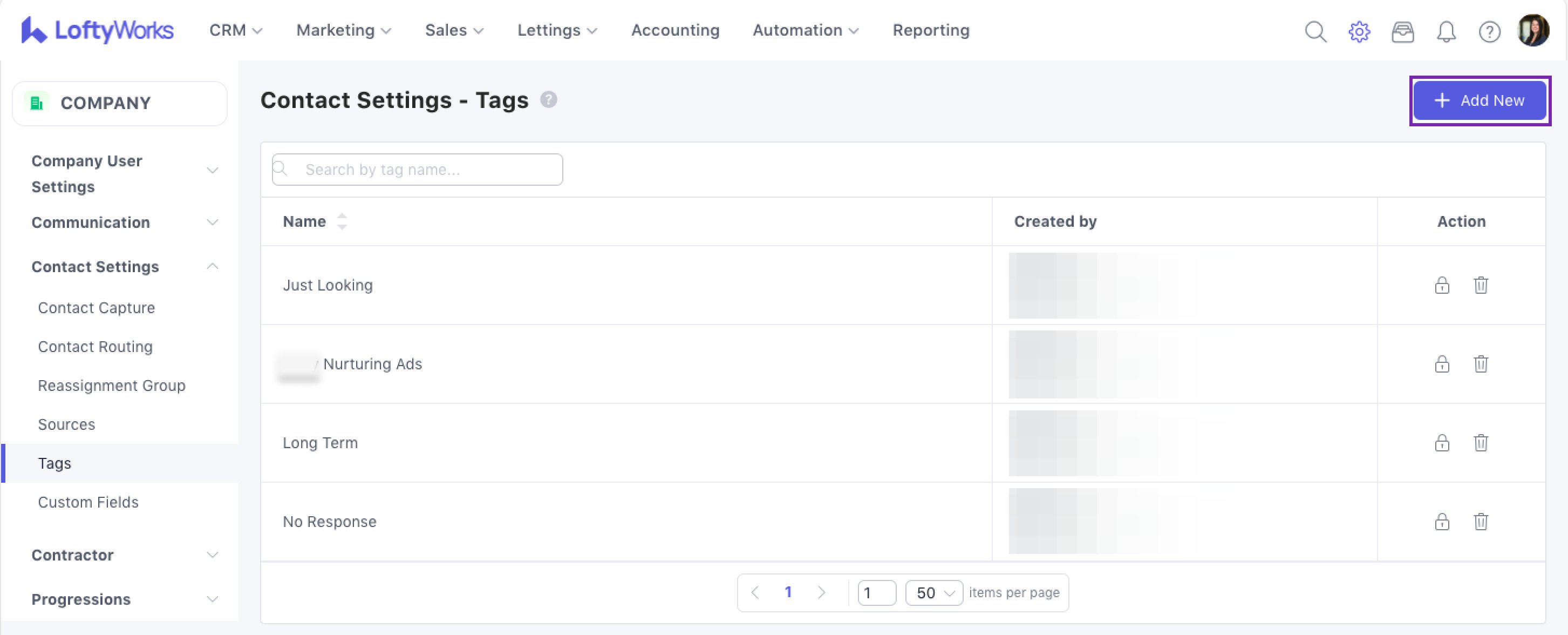
Task: Click the settings gear icon
Action: [1359, 31]
